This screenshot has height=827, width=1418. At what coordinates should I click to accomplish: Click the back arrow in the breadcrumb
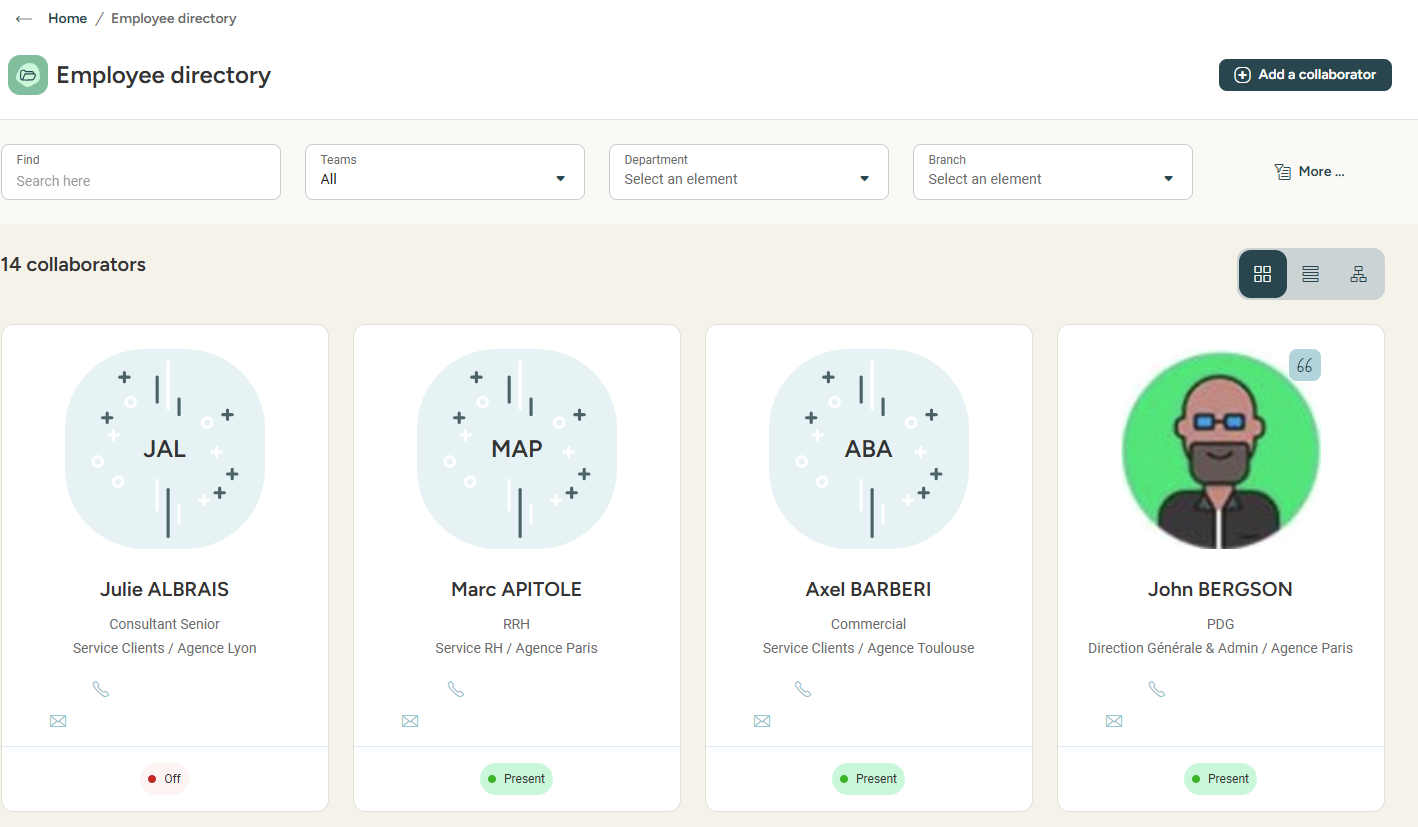pos(24,19)
